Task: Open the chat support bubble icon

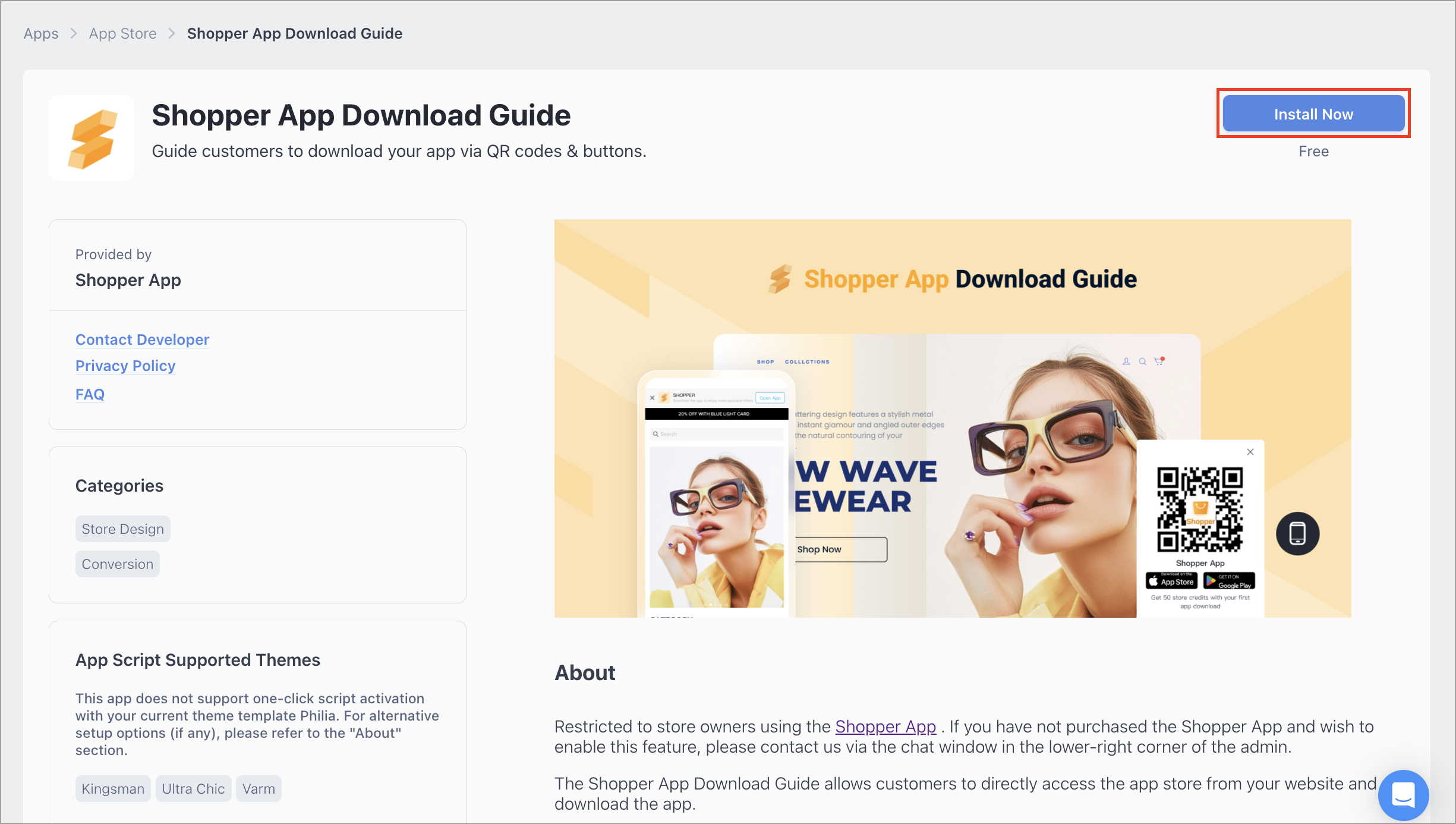Action: click(1403, 795)
